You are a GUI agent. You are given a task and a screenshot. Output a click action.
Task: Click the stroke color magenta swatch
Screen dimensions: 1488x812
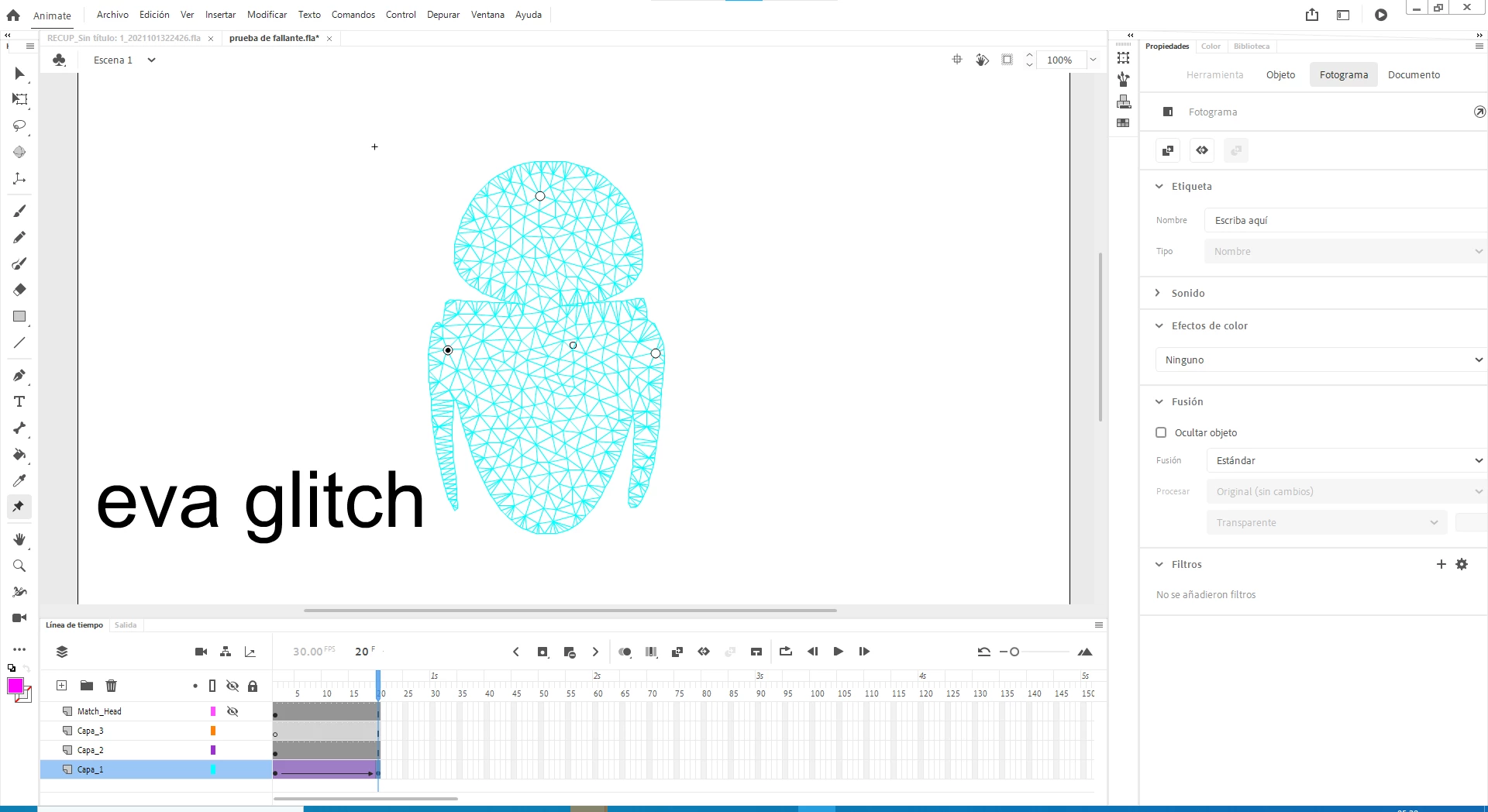15,686
